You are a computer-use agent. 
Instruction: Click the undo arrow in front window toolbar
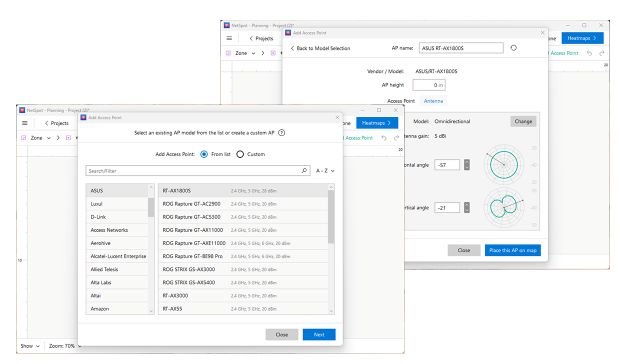tap(384, 138)
